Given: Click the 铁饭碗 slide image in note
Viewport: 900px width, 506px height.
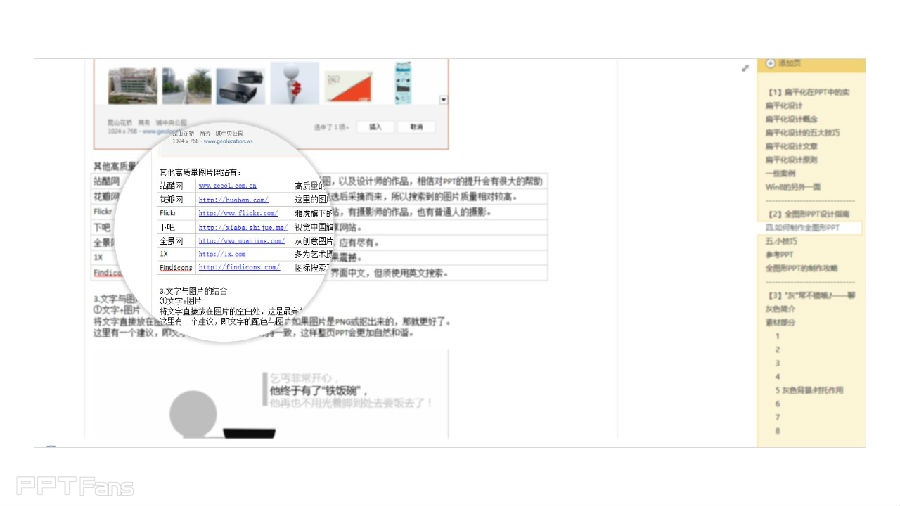Looking at the screenshot, I should tap(270, 394).
